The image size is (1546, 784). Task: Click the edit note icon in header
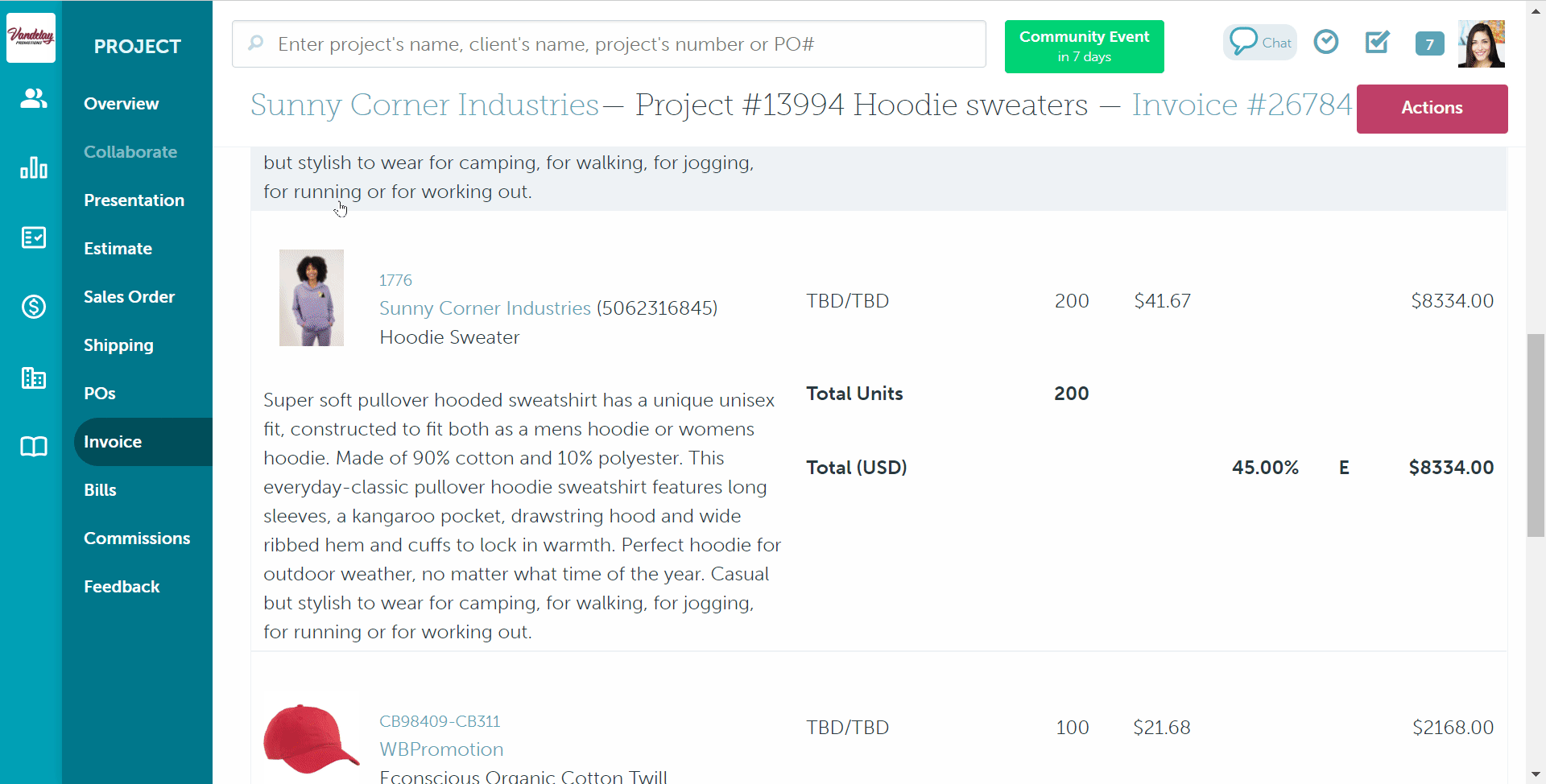click(x=1377, y=42)
